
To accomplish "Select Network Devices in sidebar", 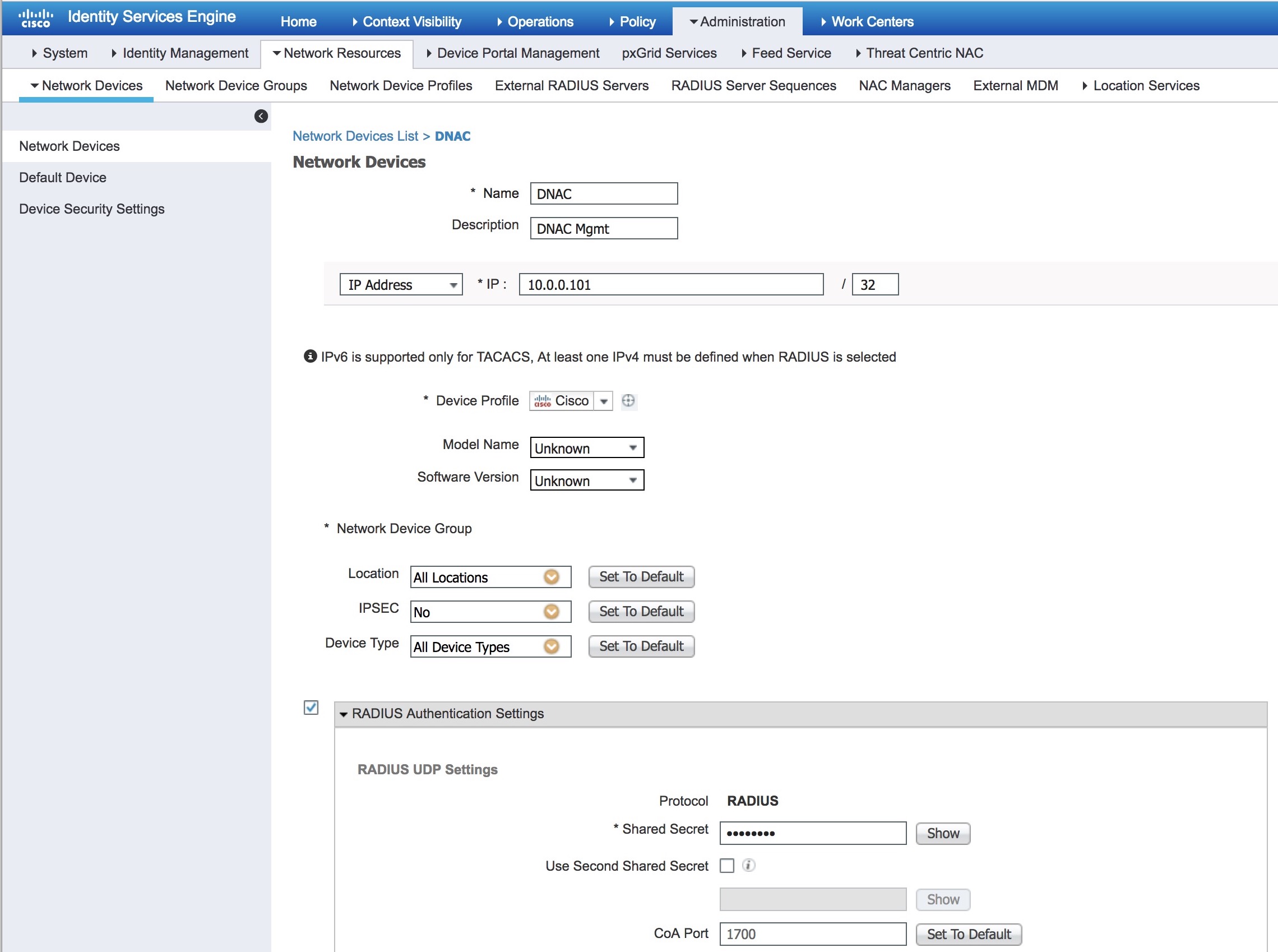I will (x=137, y=146).
